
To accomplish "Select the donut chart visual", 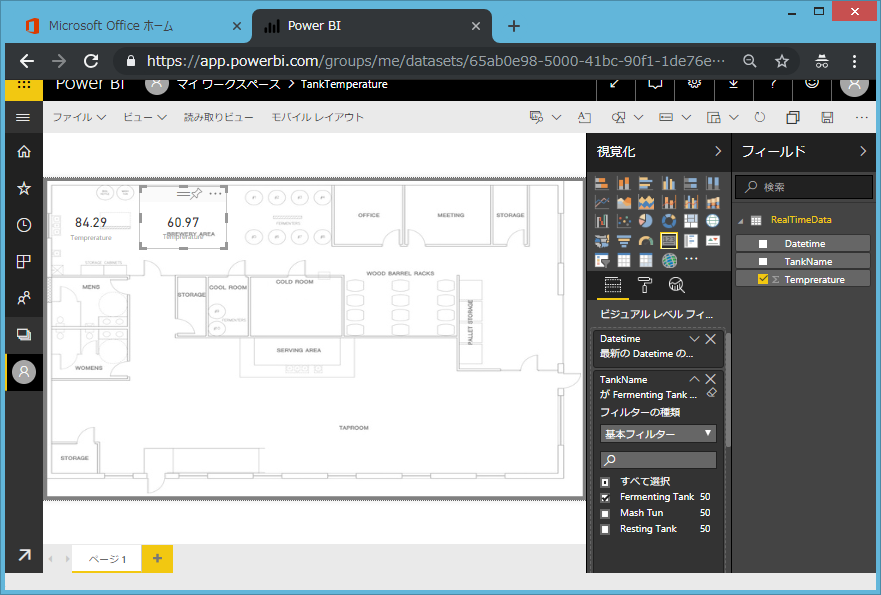I will click(x=668, y=221).
